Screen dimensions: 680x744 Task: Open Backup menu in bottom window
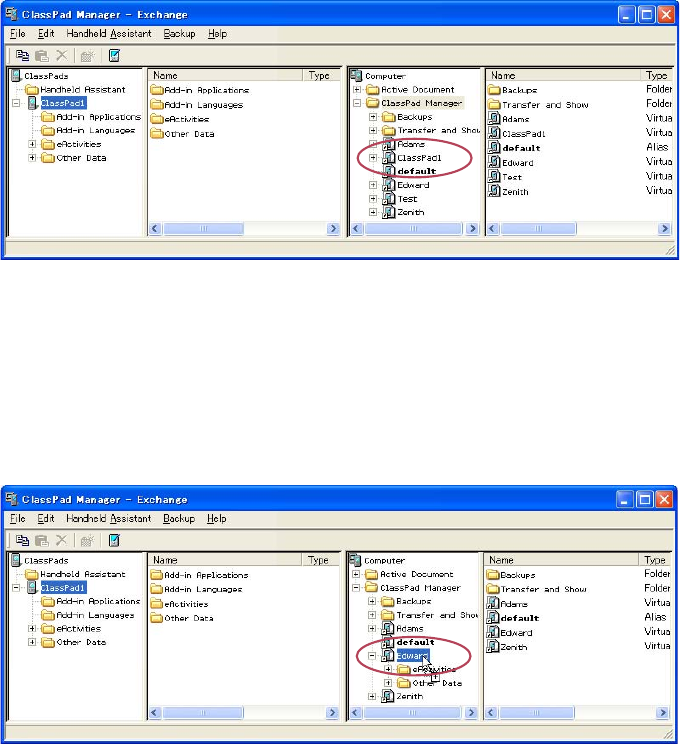pyautogui.click(x=179, y=519)
